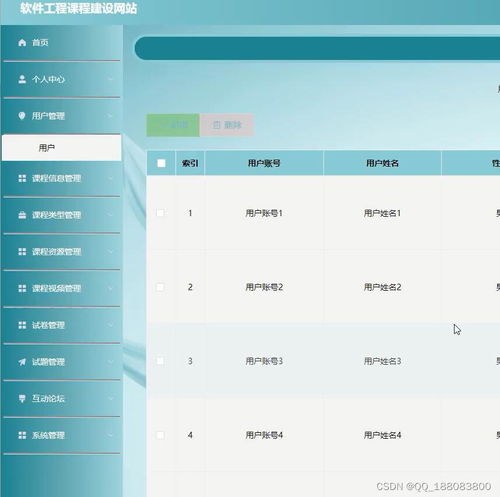This screenshot has width=500, height=497.
Task: Click the pin icon beside 用户管理
Action: (x=22, y=116)
